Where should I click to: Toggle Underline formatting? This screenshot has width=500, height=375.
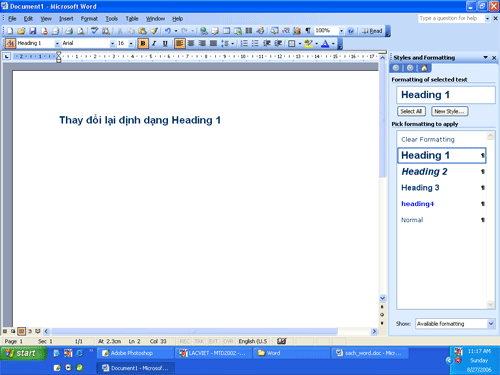tap(165, 43)
